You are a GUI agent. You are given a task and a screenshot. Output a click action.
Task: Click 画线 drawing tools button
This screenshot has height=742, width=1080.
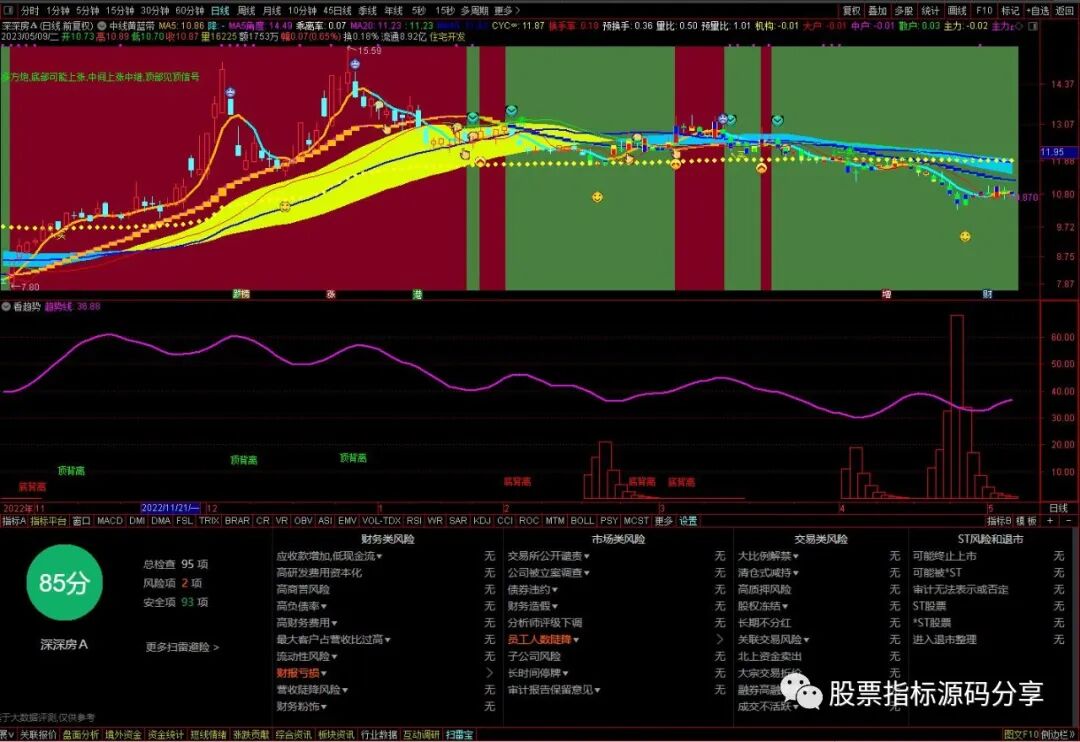coord(957,11)
